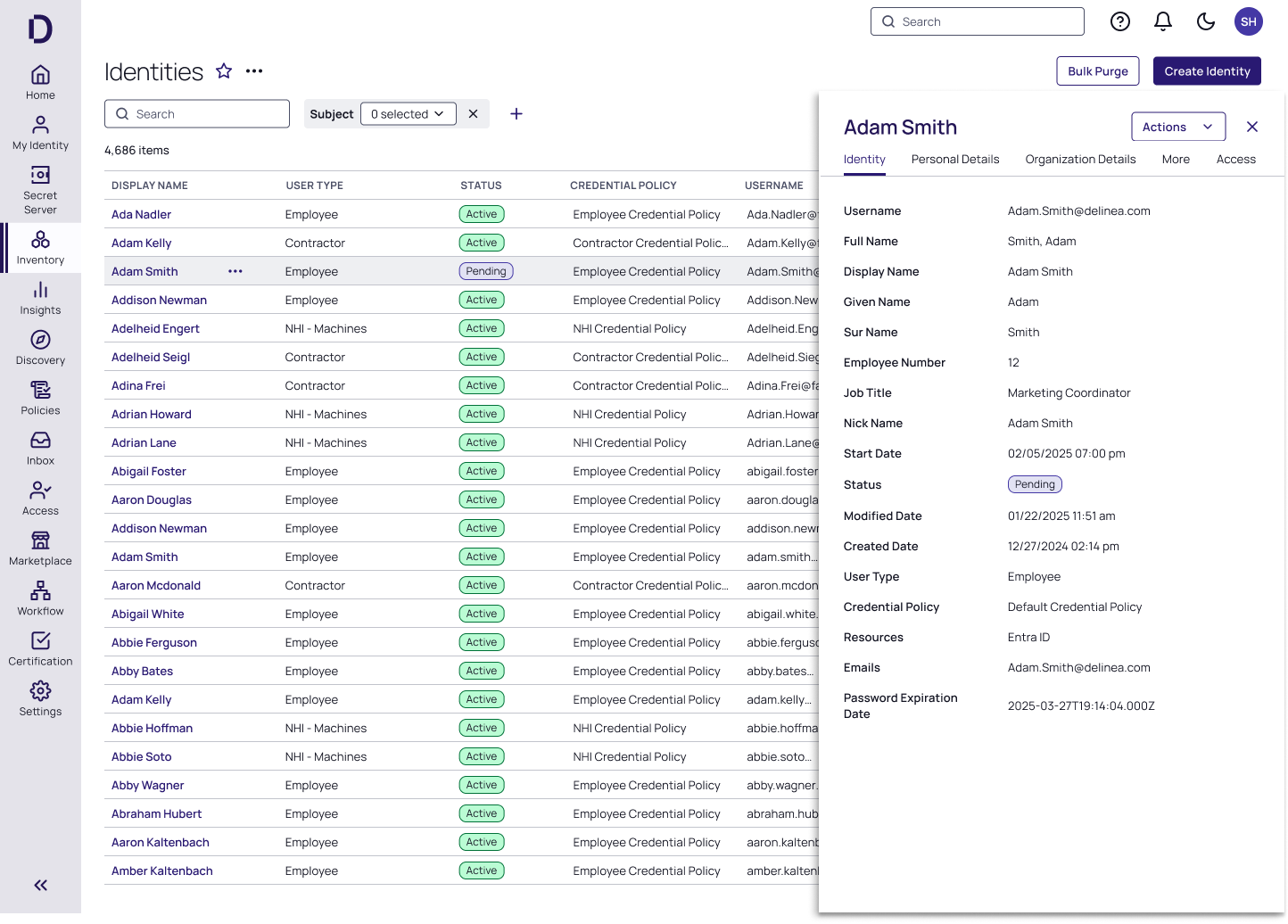Open Access in the left sidebar
This screenshot has width=1288, height=924.
pos(40,499)
